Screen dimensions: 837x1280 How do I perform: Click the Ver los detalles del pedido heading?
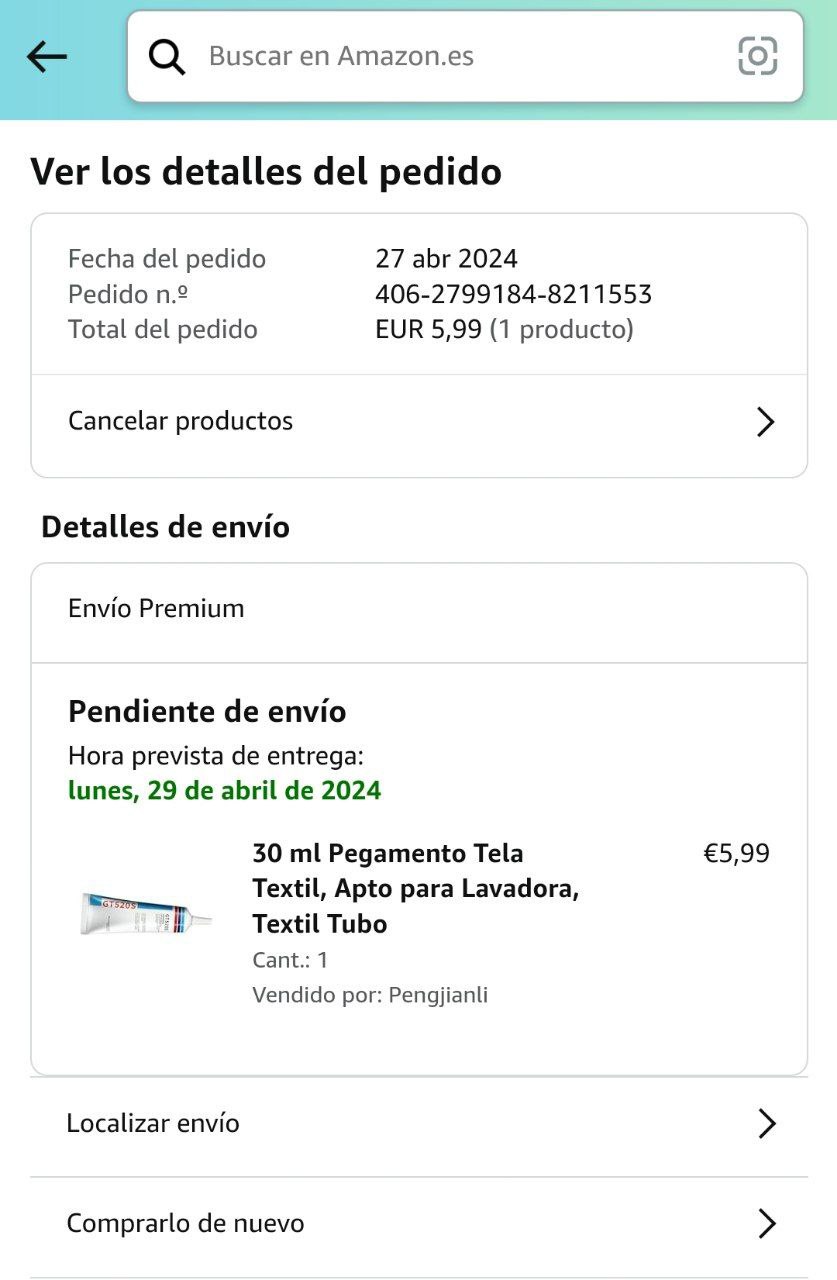[266, 172]
